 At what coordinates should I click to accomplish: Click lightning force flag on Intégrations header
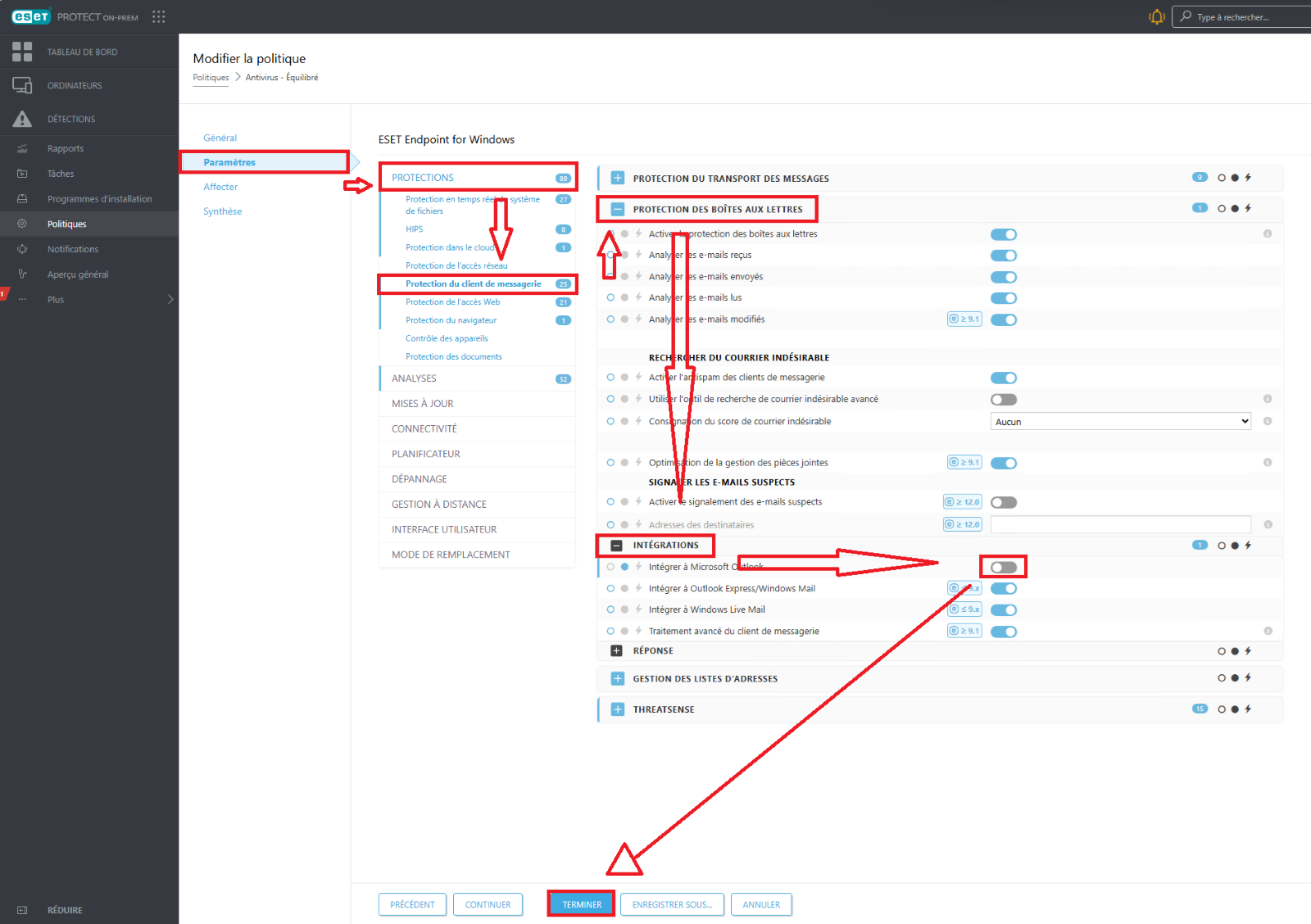(1248, 546)
